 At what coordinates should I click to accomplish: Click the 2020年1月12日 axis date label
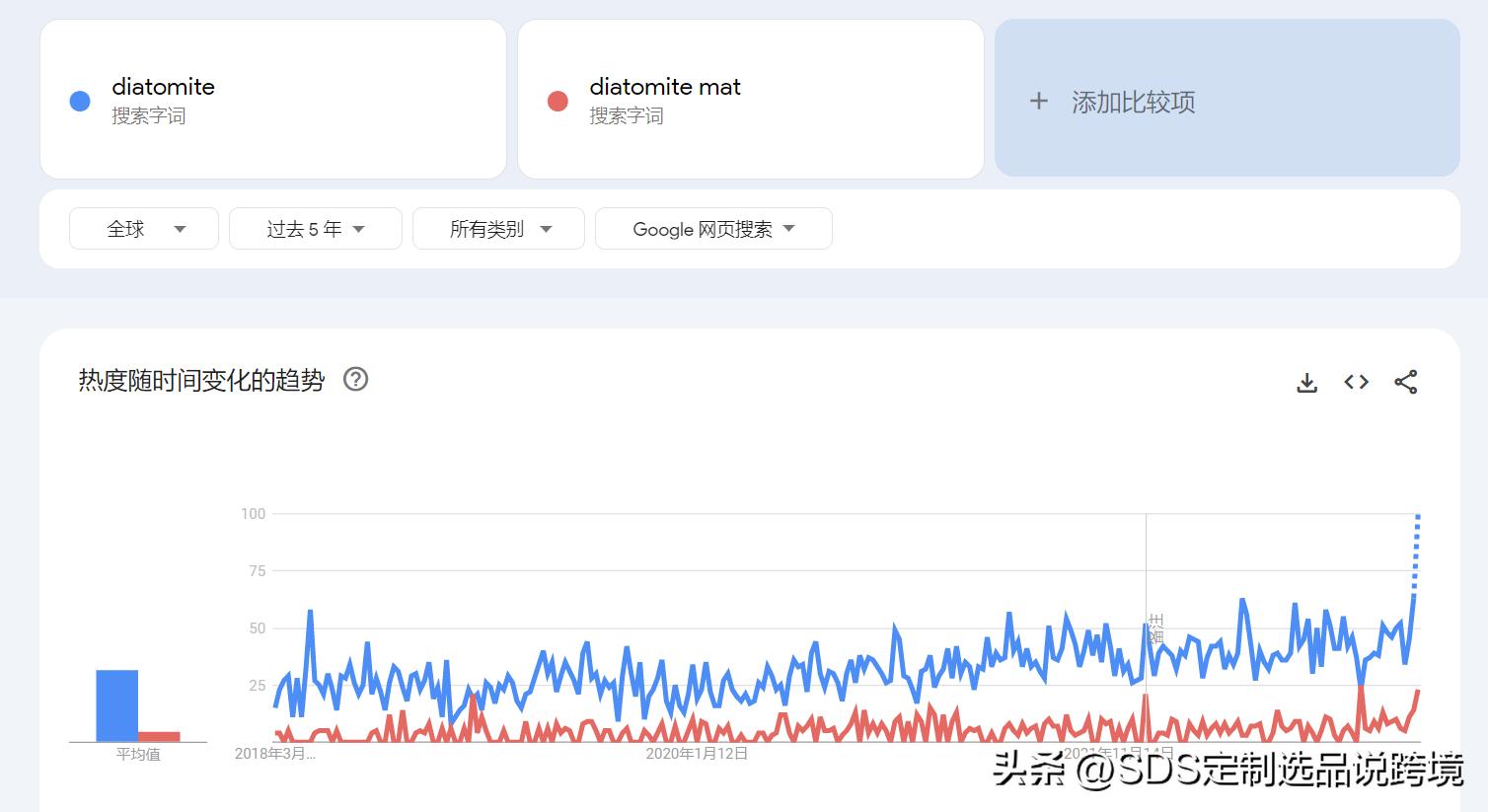(697, 754)
